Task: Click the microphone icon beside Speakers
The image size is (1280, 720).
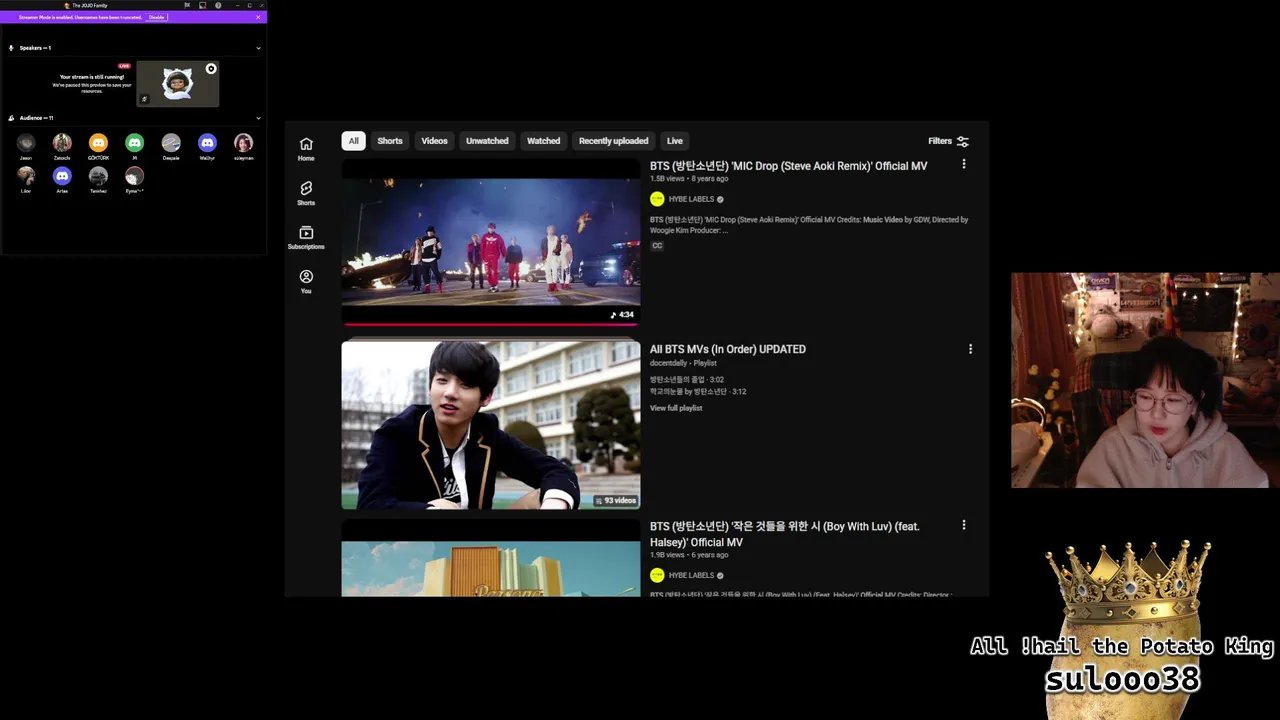Action: point(11,48)
